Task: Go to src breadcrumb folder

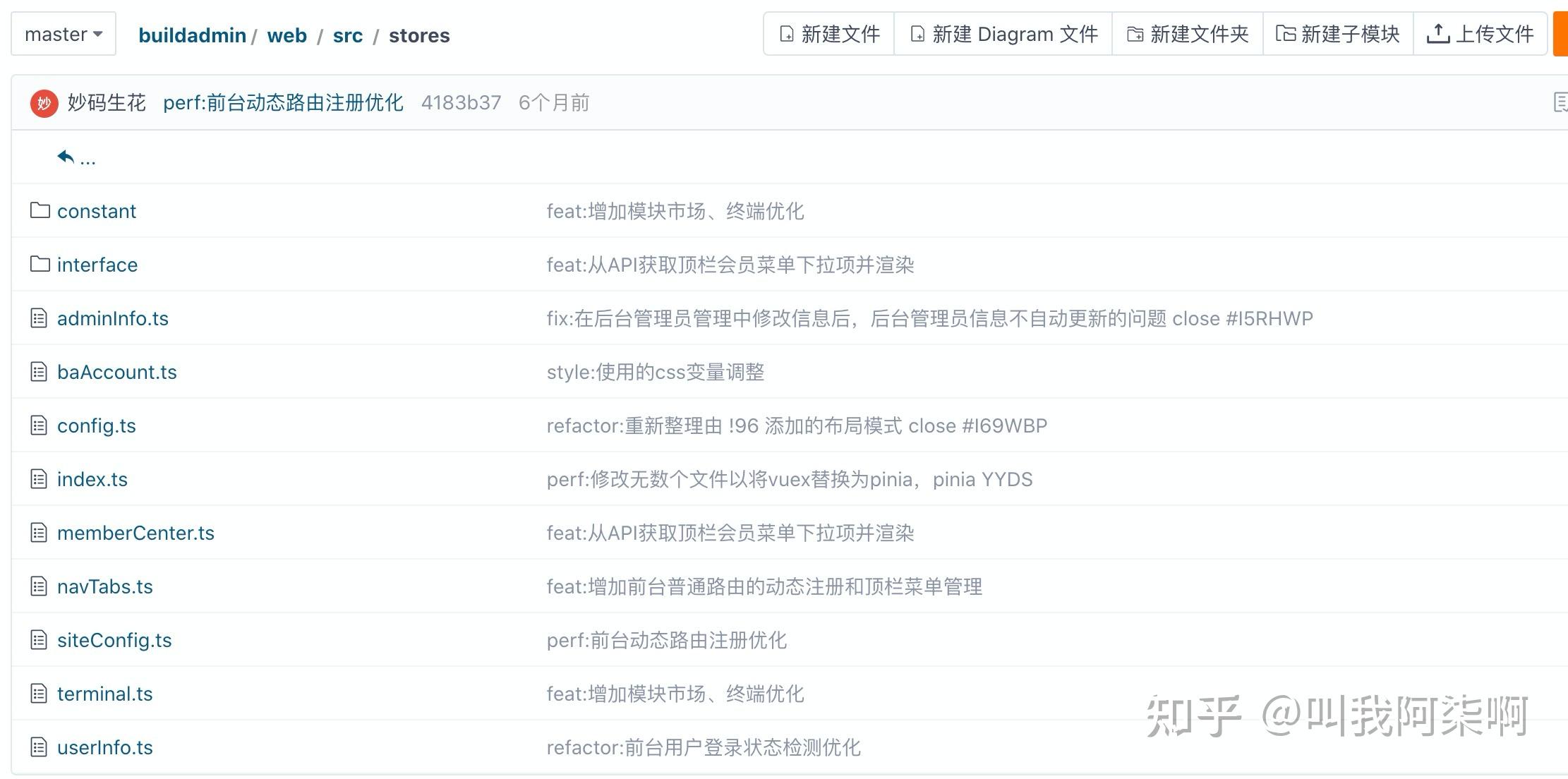Action: click(x=348, y=35)
